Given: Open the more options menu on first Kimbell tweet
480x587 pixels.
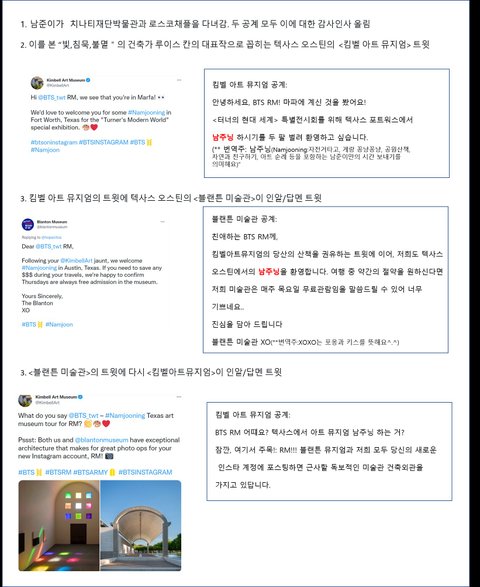Looking at the screenshot, I should click(x=179, y=80).
